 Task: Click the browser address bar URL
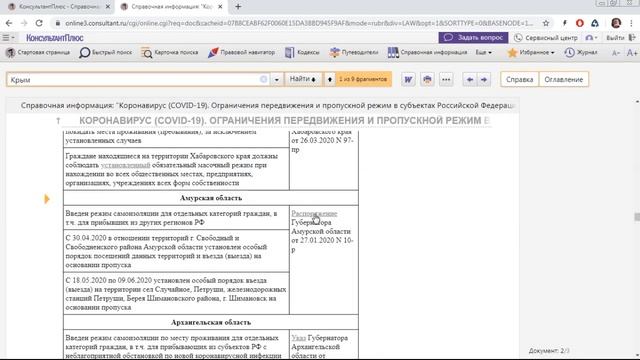pos(299,23)
